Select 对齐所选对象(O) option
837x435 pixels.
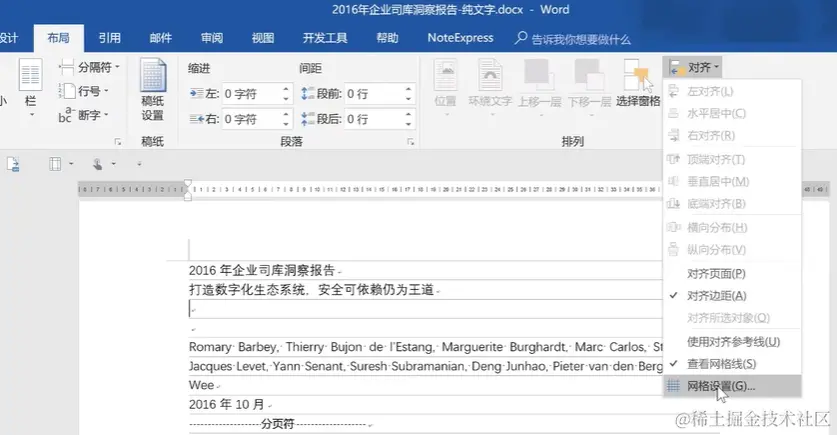[732, 318]
